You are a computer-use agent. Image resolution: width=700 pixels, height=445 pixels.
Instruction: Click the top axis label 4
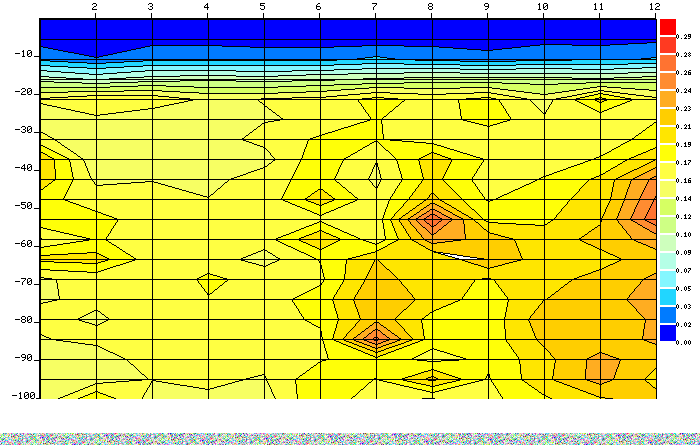[206, 7]
